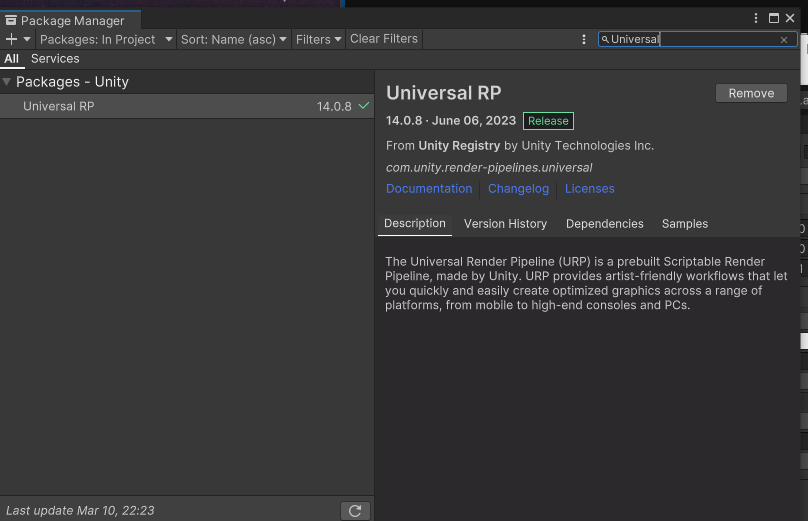Click the magnifier search icon
Screen dimensions: 808x521
[x=605, y=40]
